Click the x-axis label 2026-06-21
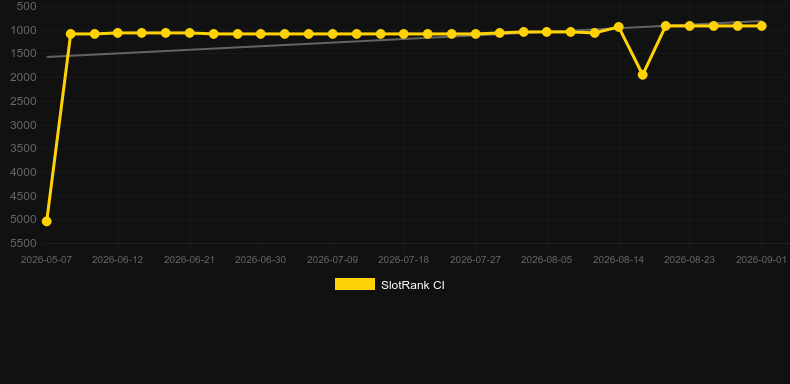 click(x=189, y=260)
